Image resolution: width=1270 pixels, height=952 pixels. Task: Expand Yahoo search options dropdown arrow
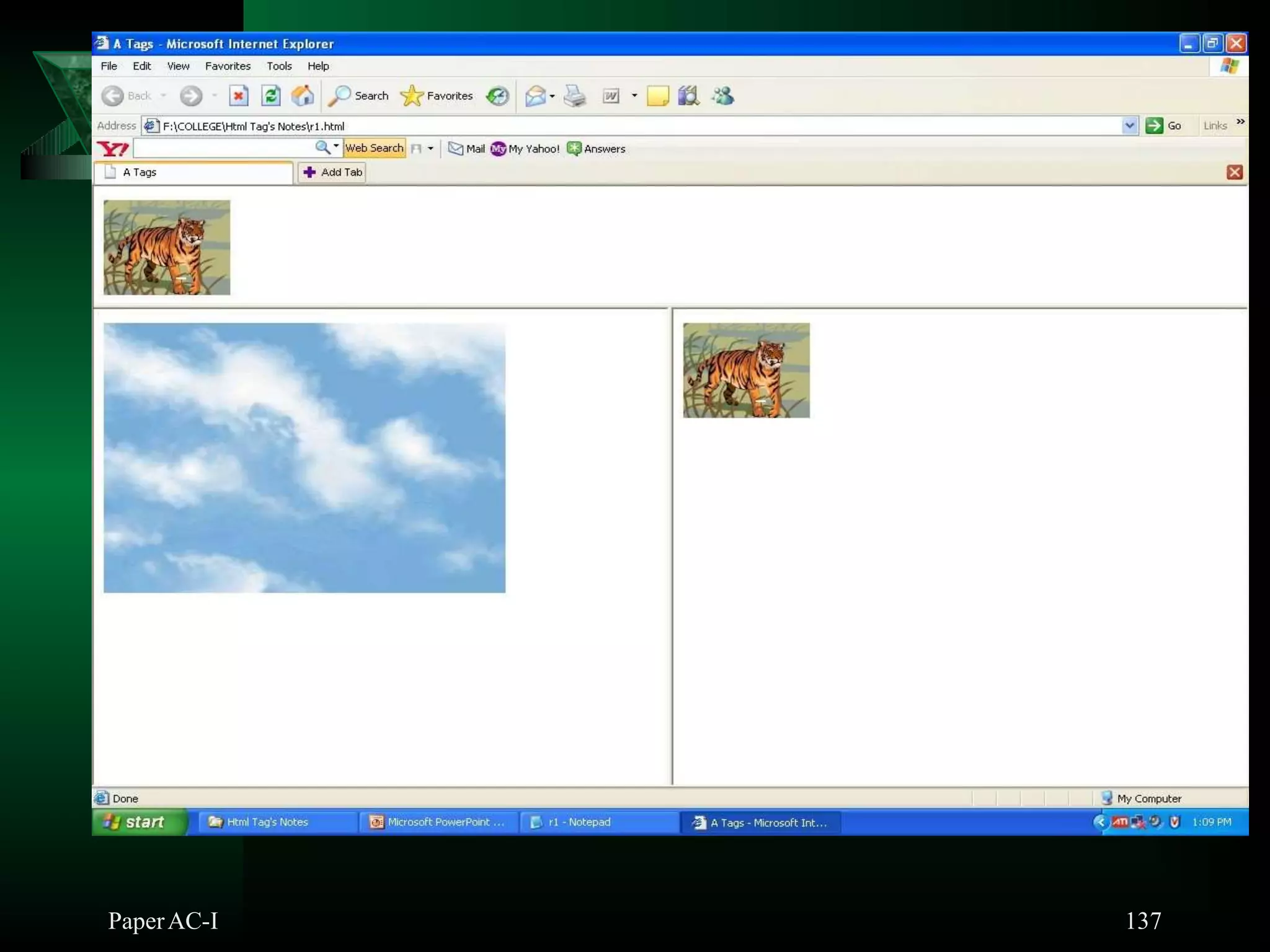(336, 146)
